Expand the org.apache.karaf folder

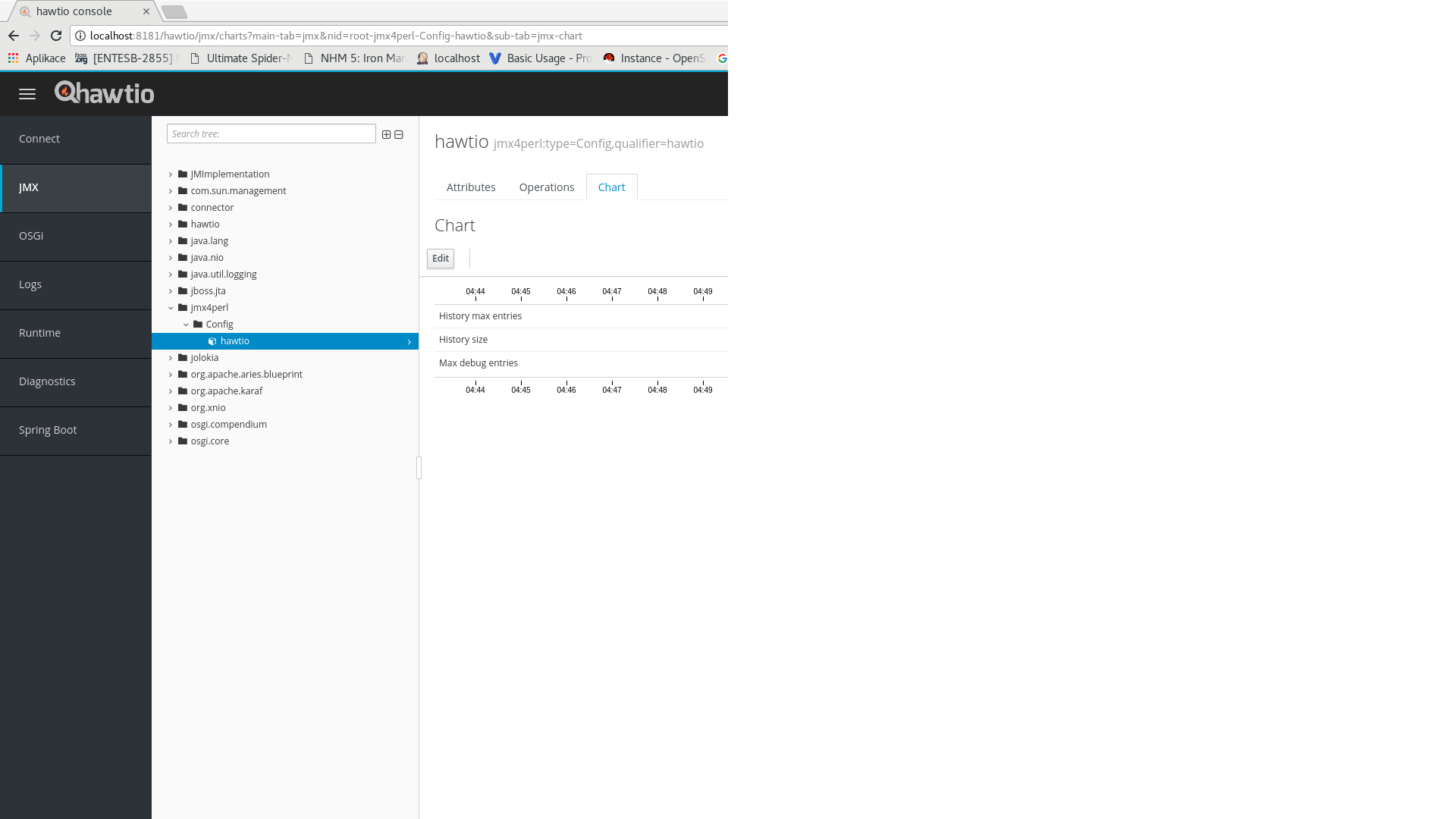171,391
